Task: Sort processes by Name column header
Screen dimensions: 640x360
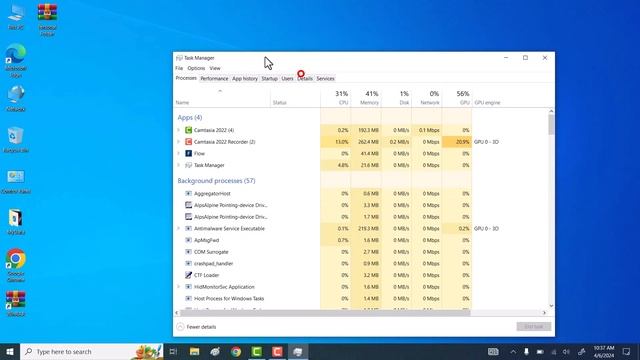Action: tap(222, 98)
